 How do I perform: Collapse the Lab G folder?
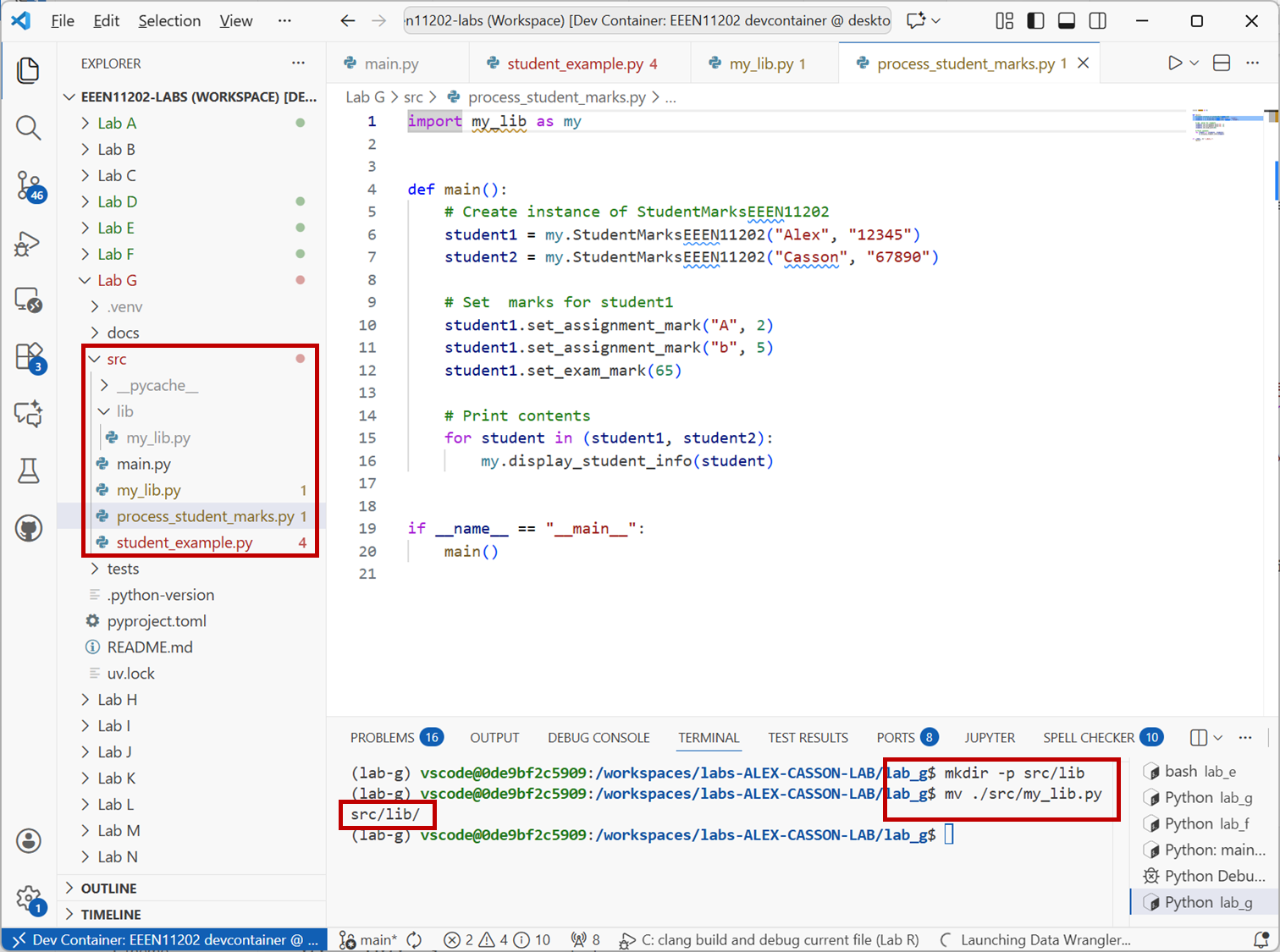[117, 280]
